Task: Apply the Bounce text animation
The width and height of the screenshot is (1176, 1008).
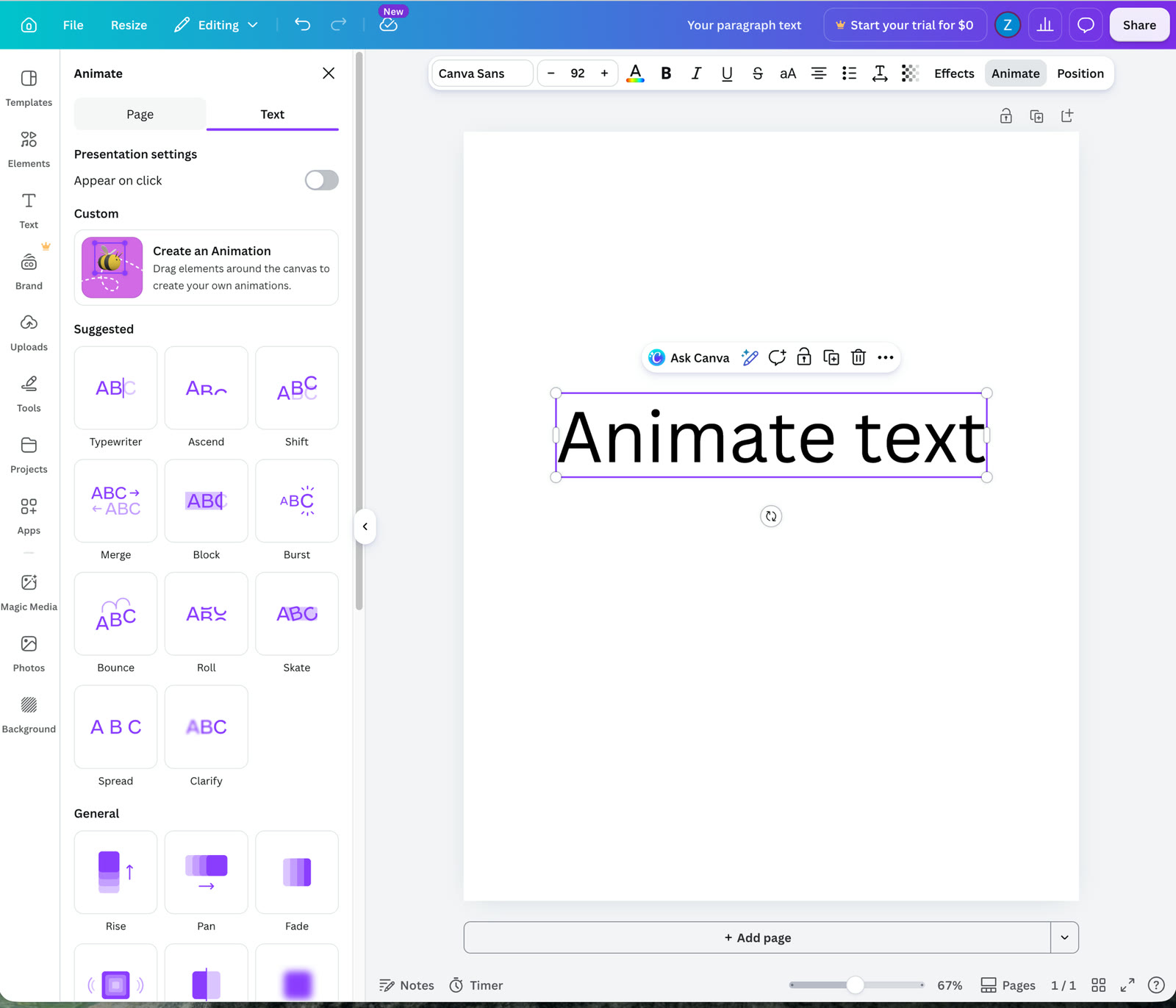Action: pos(115,614)
